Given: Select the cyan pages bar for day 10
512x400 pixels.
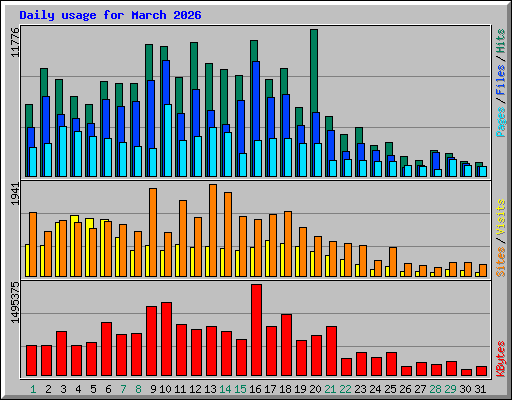Looking at the screenshot, I should 168,140.
